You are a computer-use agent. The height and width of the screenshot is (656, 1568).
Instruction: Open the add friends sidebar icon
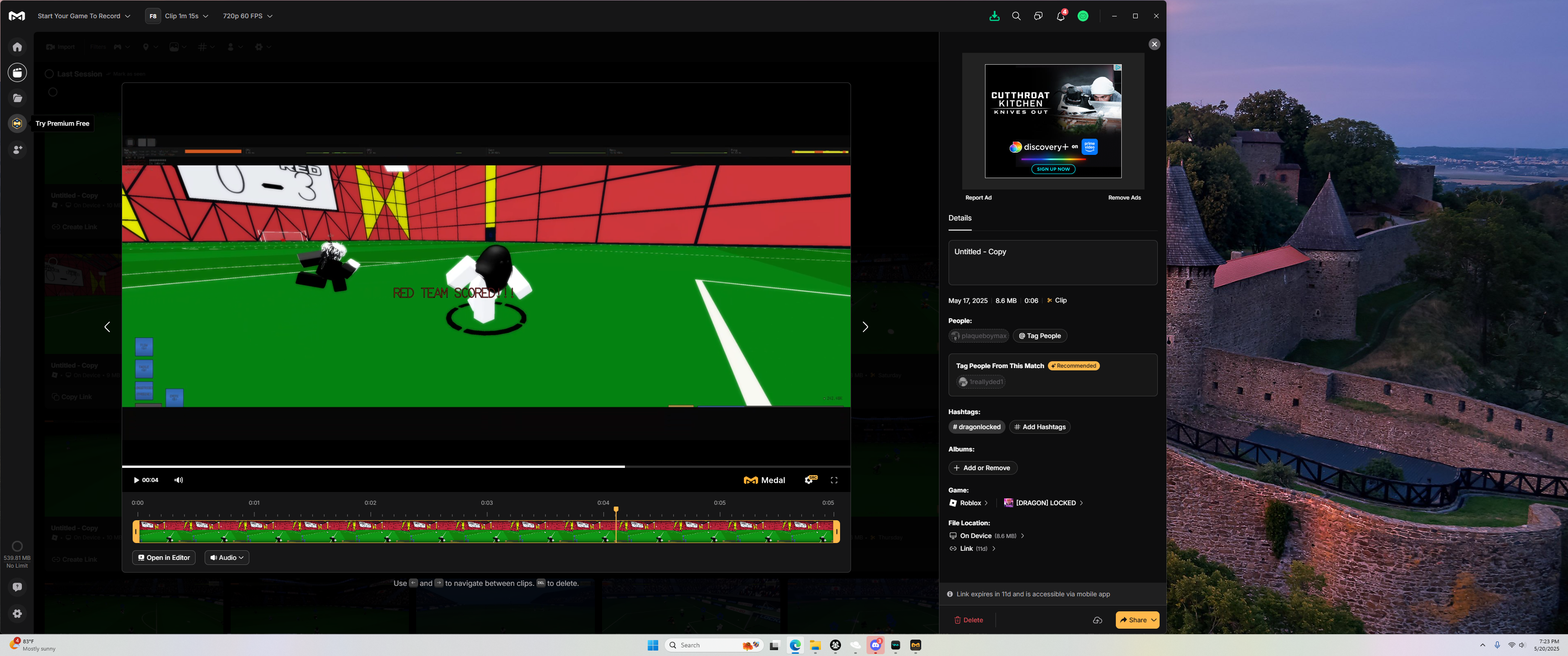(18, 149)
